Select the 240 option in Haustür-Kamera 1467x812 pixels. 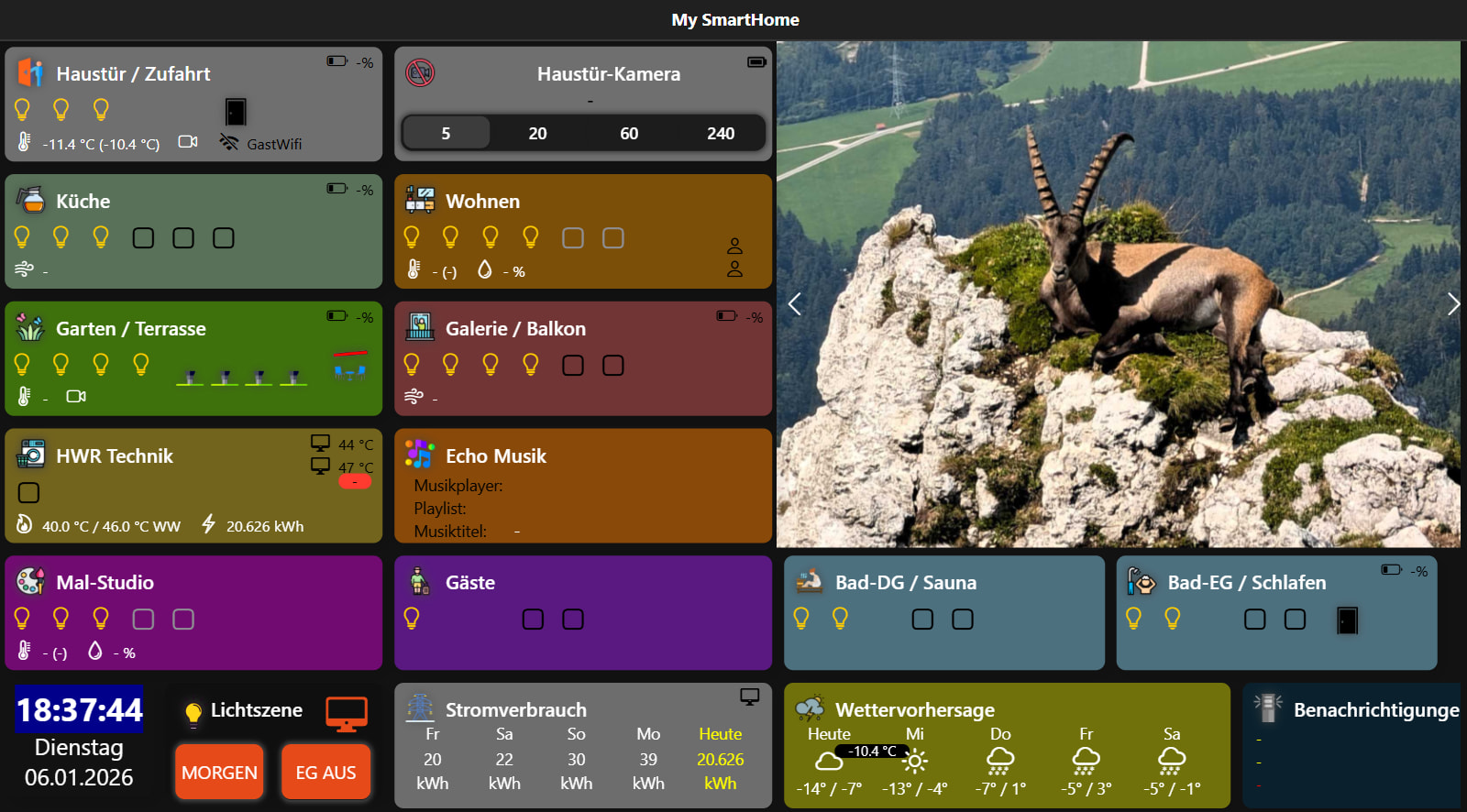pos(721,134)
